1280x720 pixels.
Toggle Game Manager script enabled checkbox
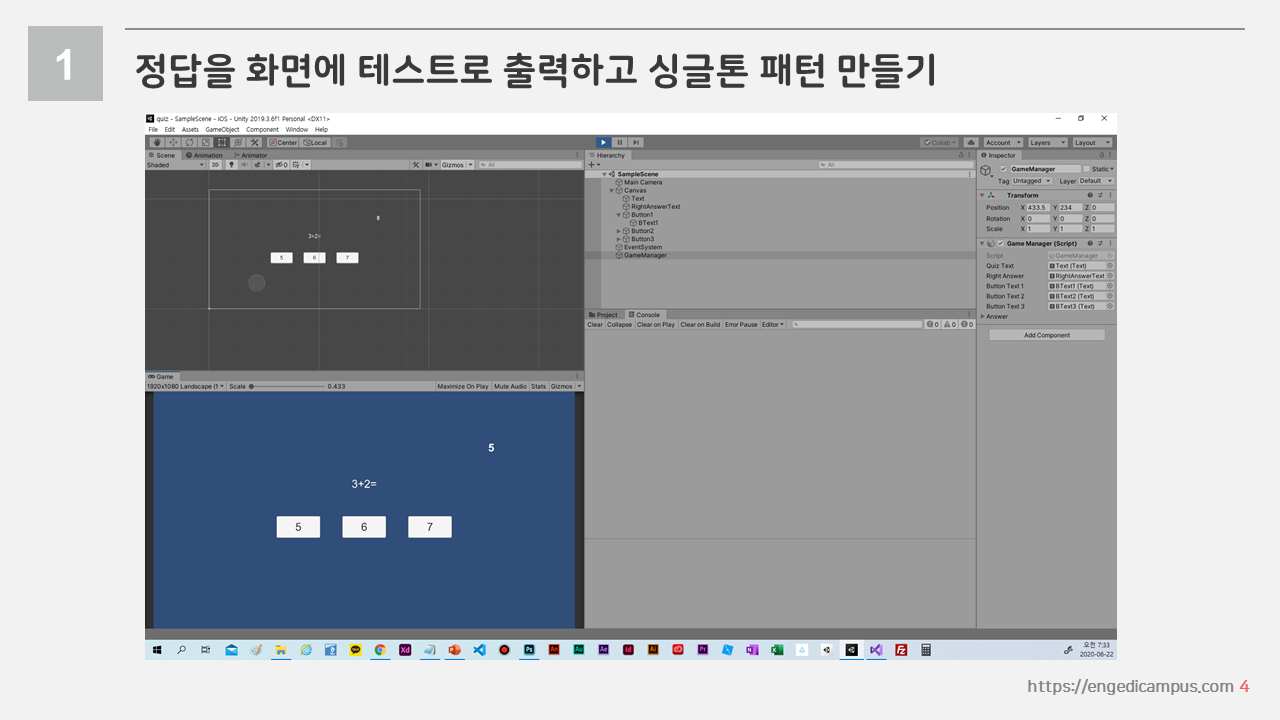coord(1000,243)
